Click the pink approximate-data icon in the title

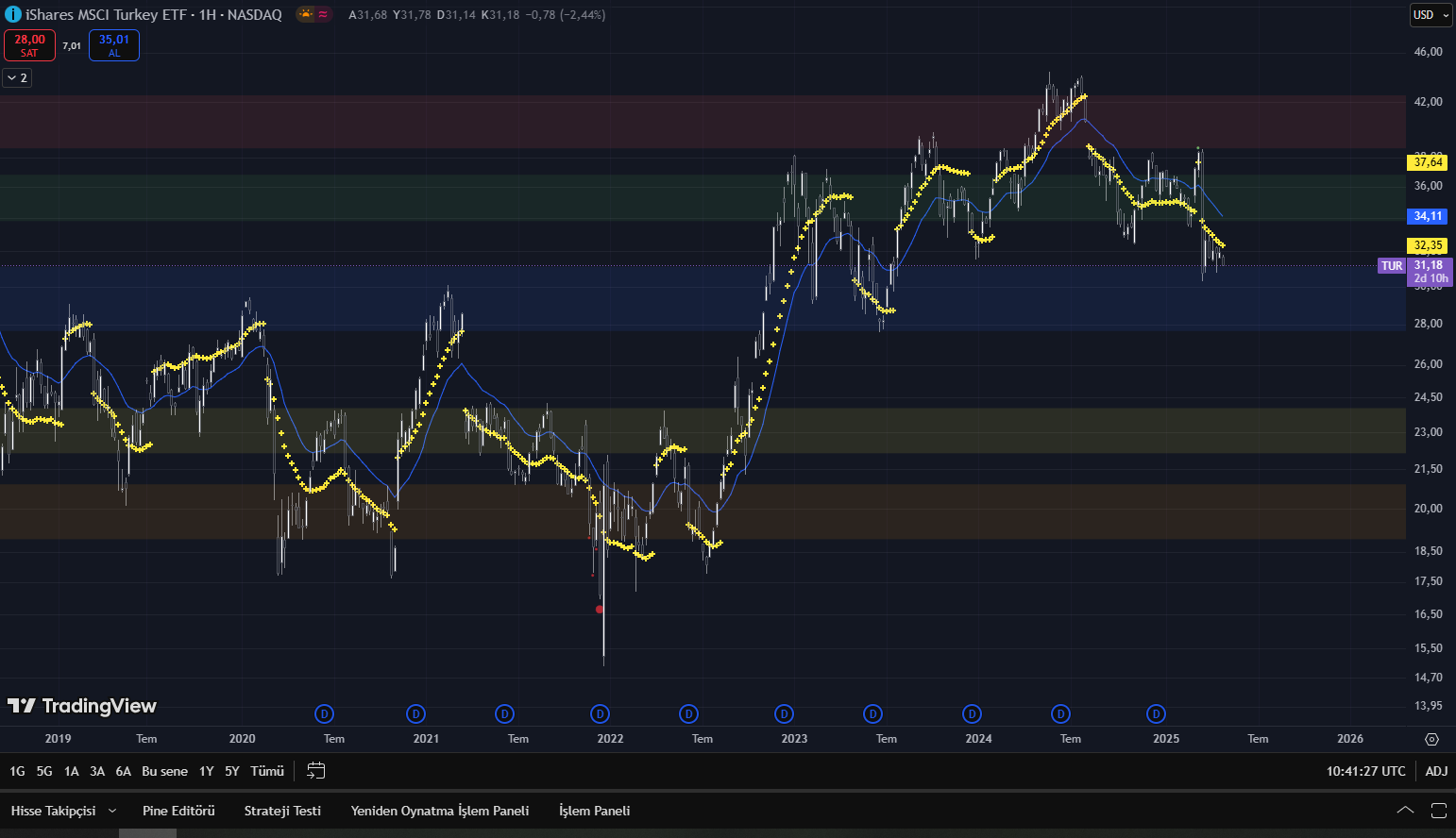click(323, 14)
